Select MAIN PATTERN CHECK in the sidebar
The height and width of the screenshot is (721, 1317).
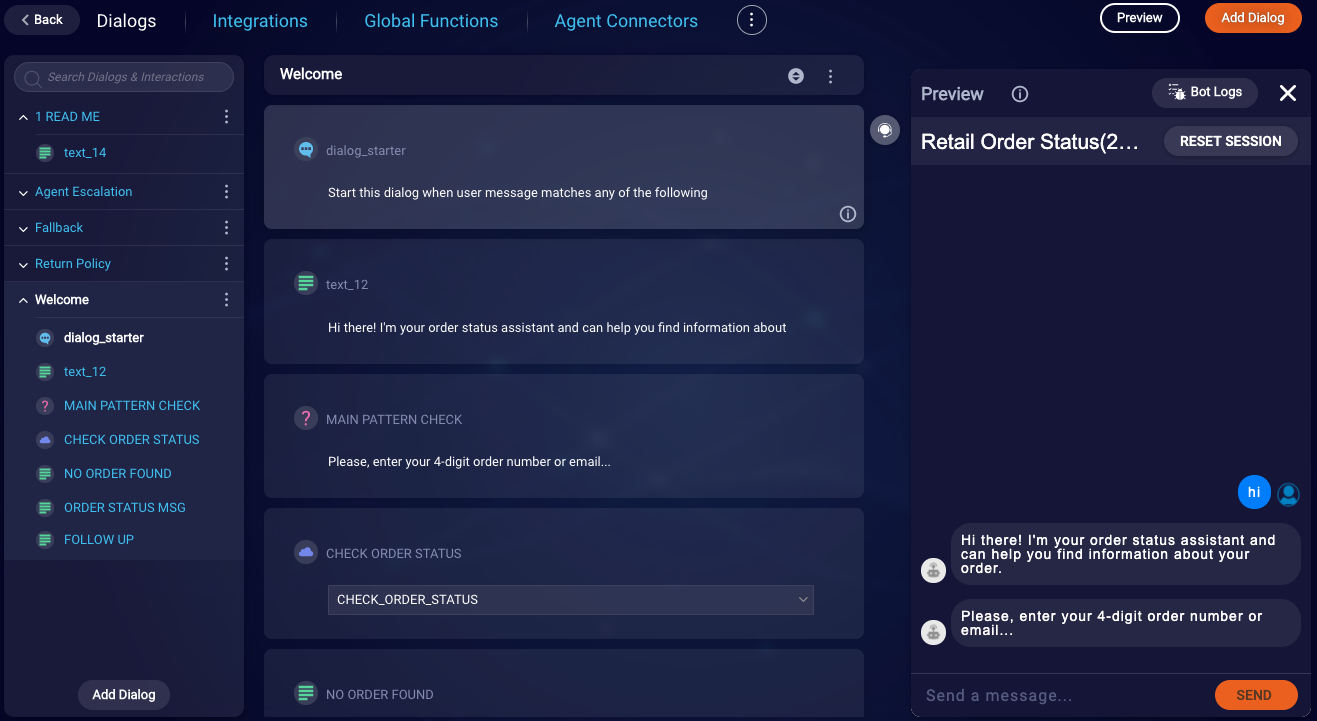132,406
